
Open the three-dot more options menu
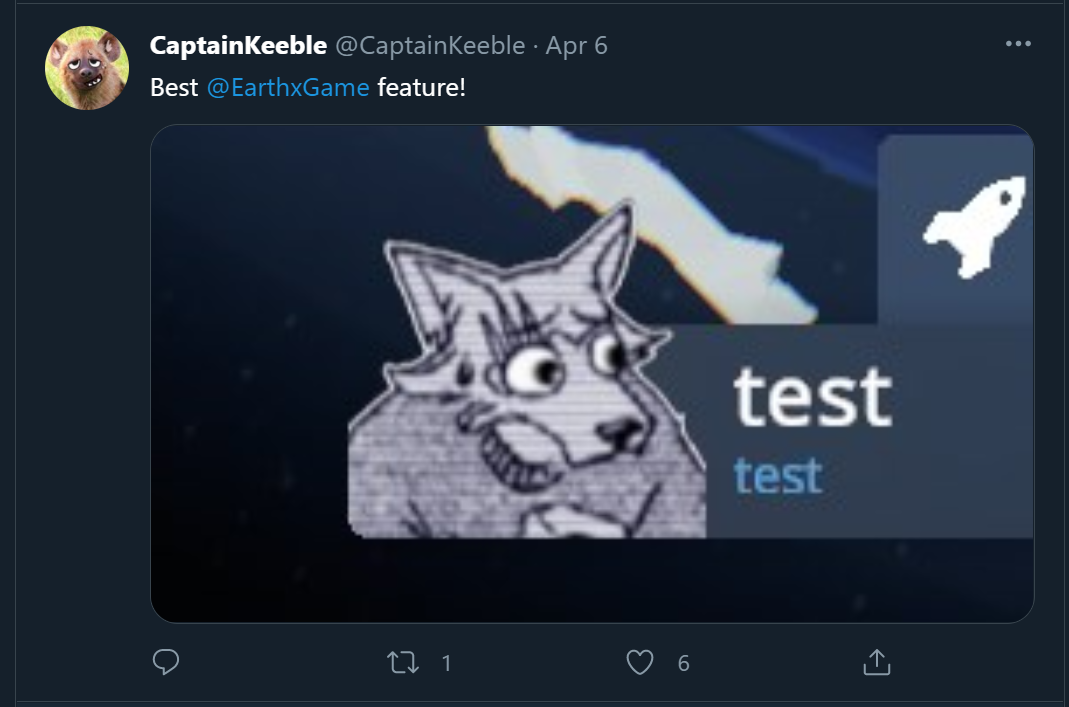pos(1018,44)
